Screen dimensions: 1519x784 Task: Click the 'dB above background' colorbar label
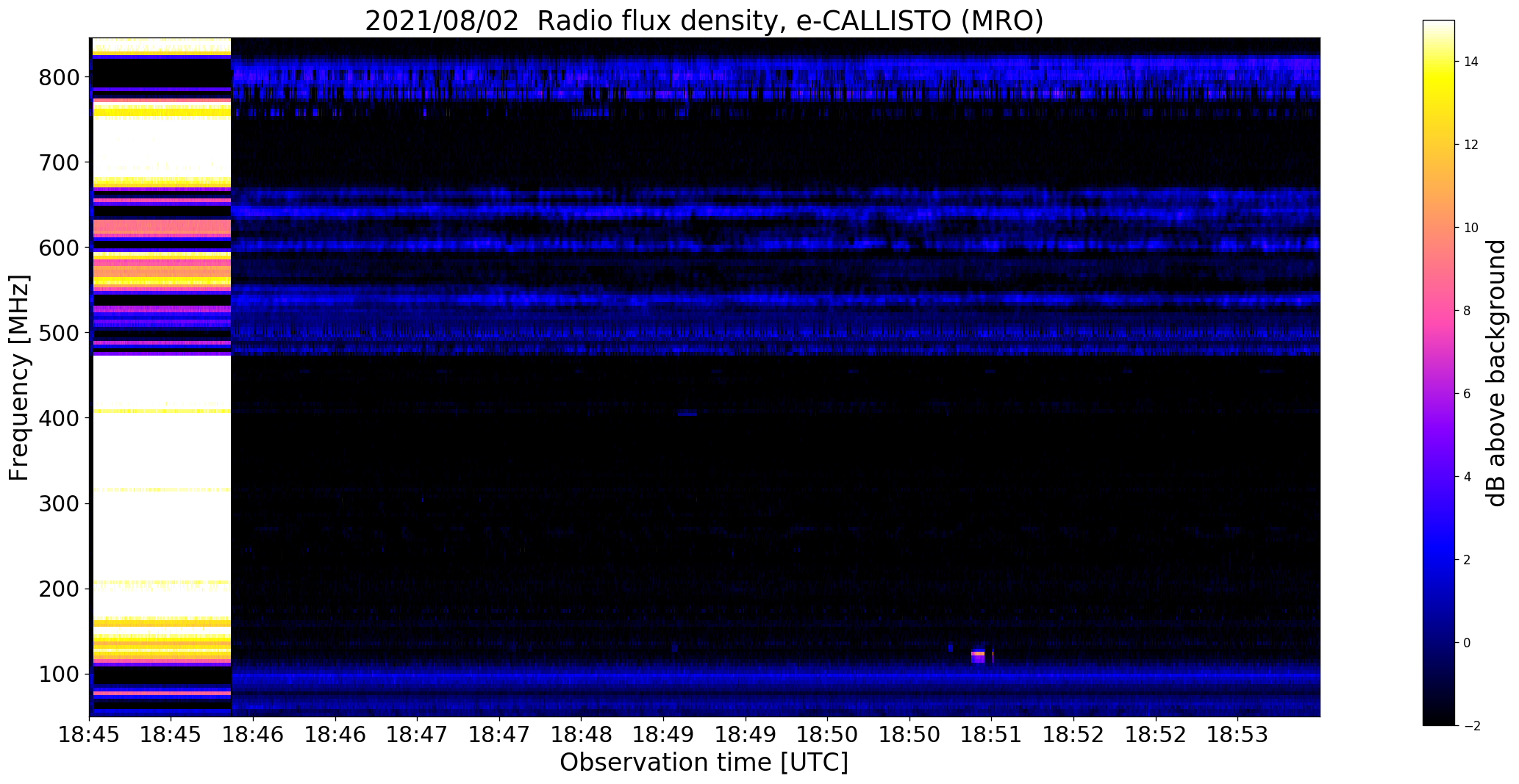point(1496,373)
